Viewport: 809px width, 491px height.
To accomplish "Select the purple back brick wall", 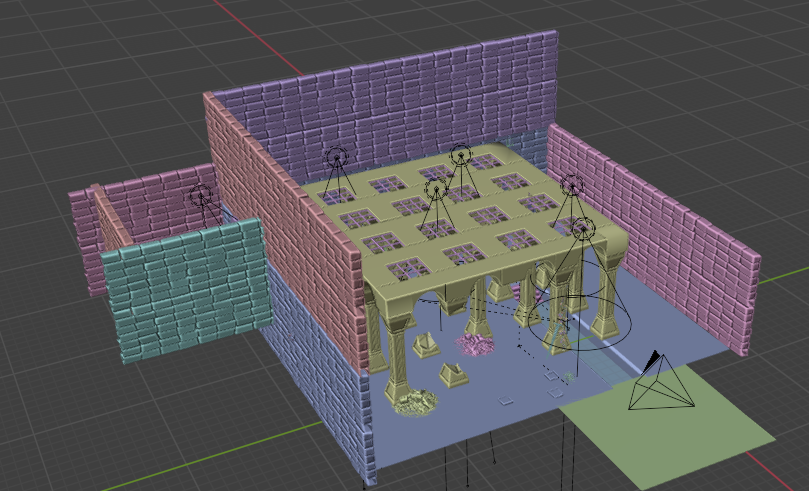I will [x=400, y=95].
